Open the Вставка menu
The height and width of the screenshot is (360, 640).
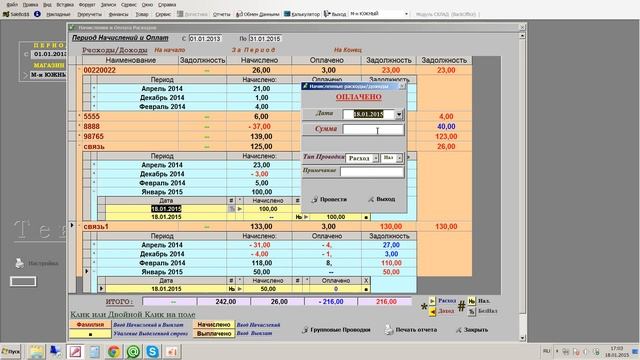click(65, 4)
